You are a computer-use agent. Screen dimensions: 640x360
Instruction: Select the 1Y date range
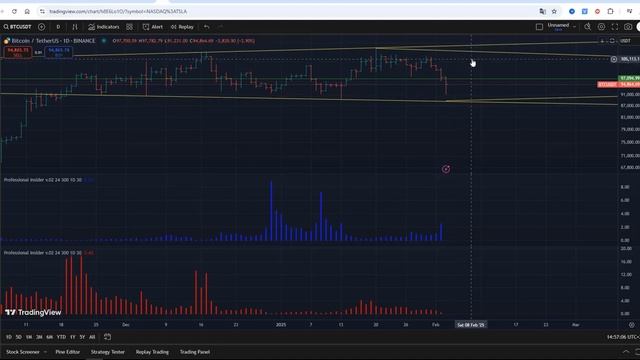73,337
